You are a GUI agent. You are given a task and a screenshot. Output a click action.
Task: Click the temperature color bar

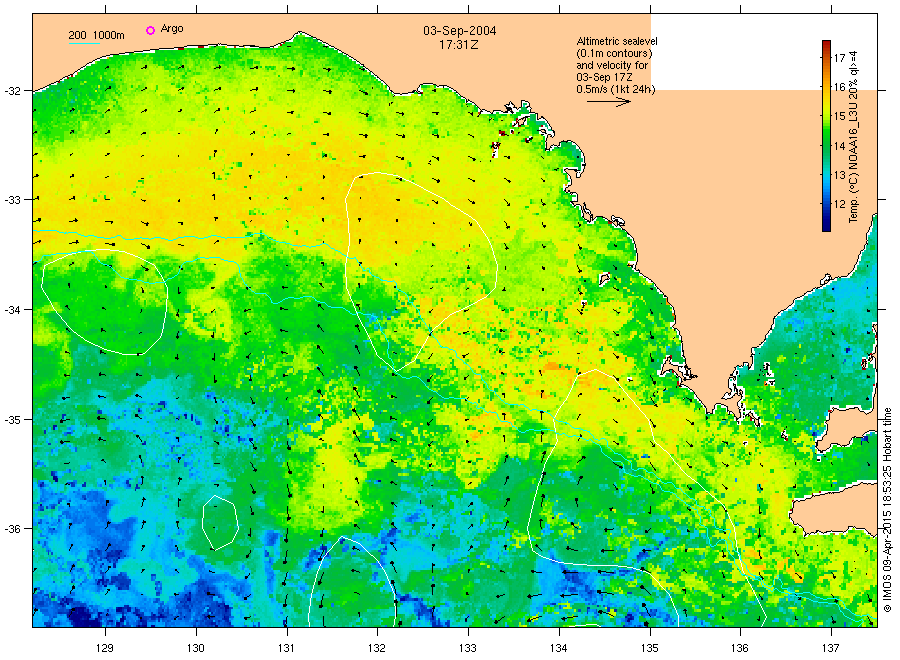tap(826, 136)
